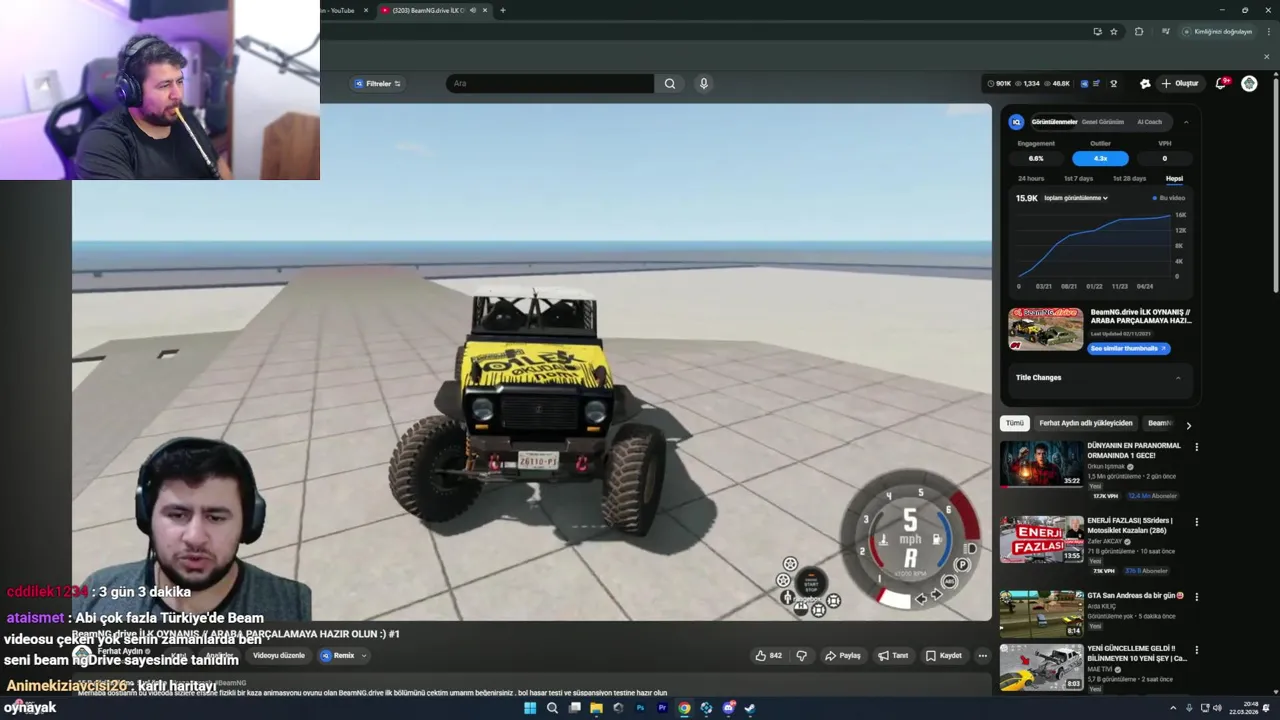1280x720 pixels.
Task: Open File Explorer from taskbar
Action: pos(596,708)
